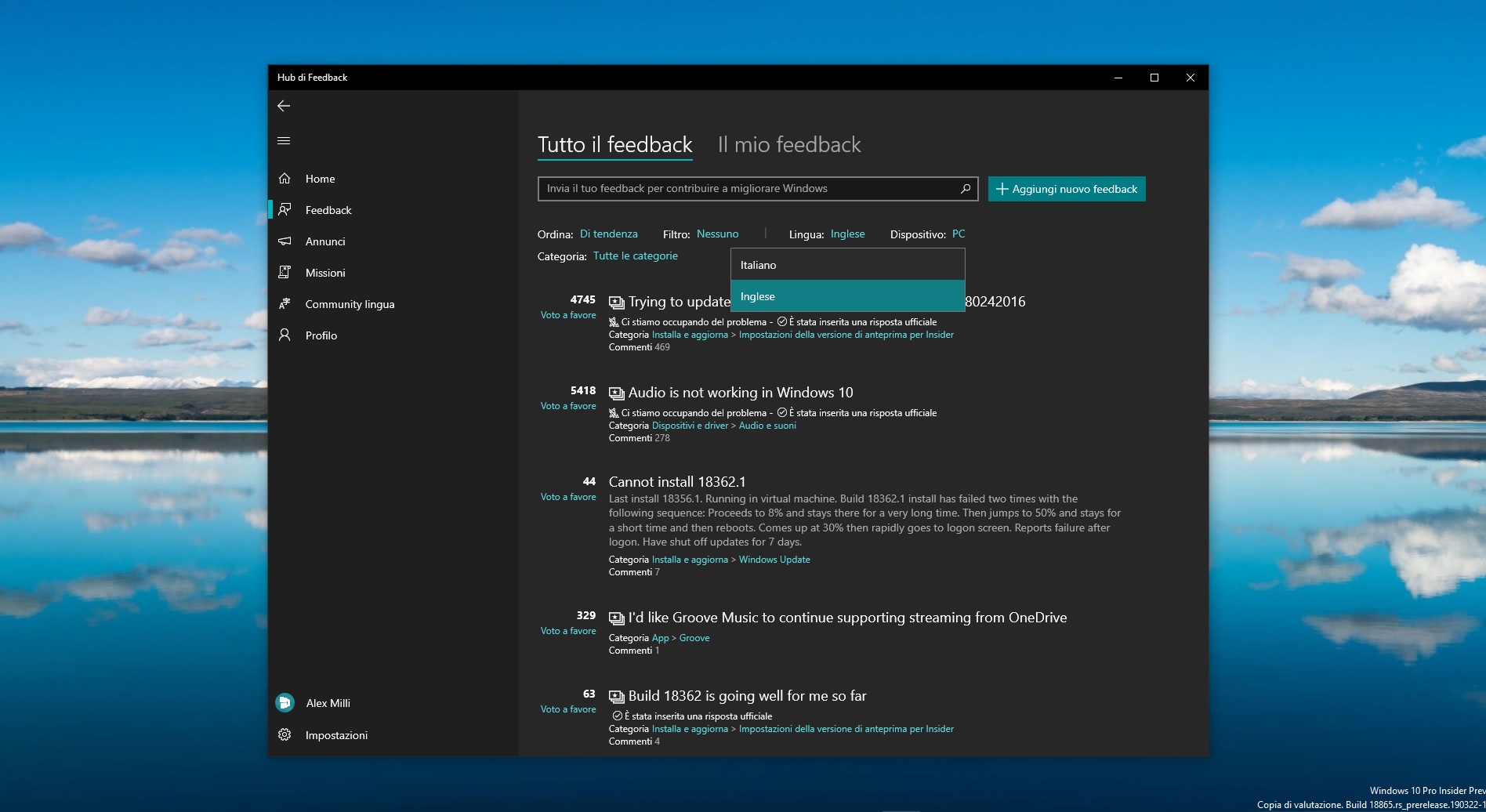Switch to Tutto il feedback tab
Image resolution: width=1486 pixels, height=812 pixels.
615,145
